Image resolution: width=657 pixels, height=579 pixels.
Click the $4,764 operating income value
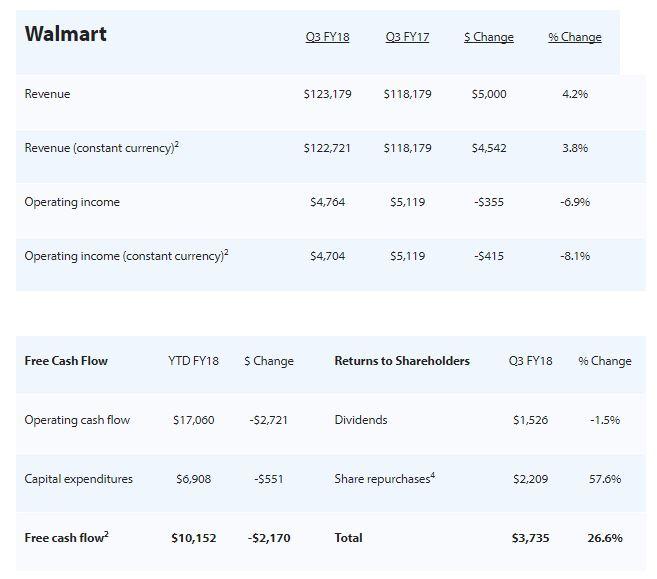327,202
